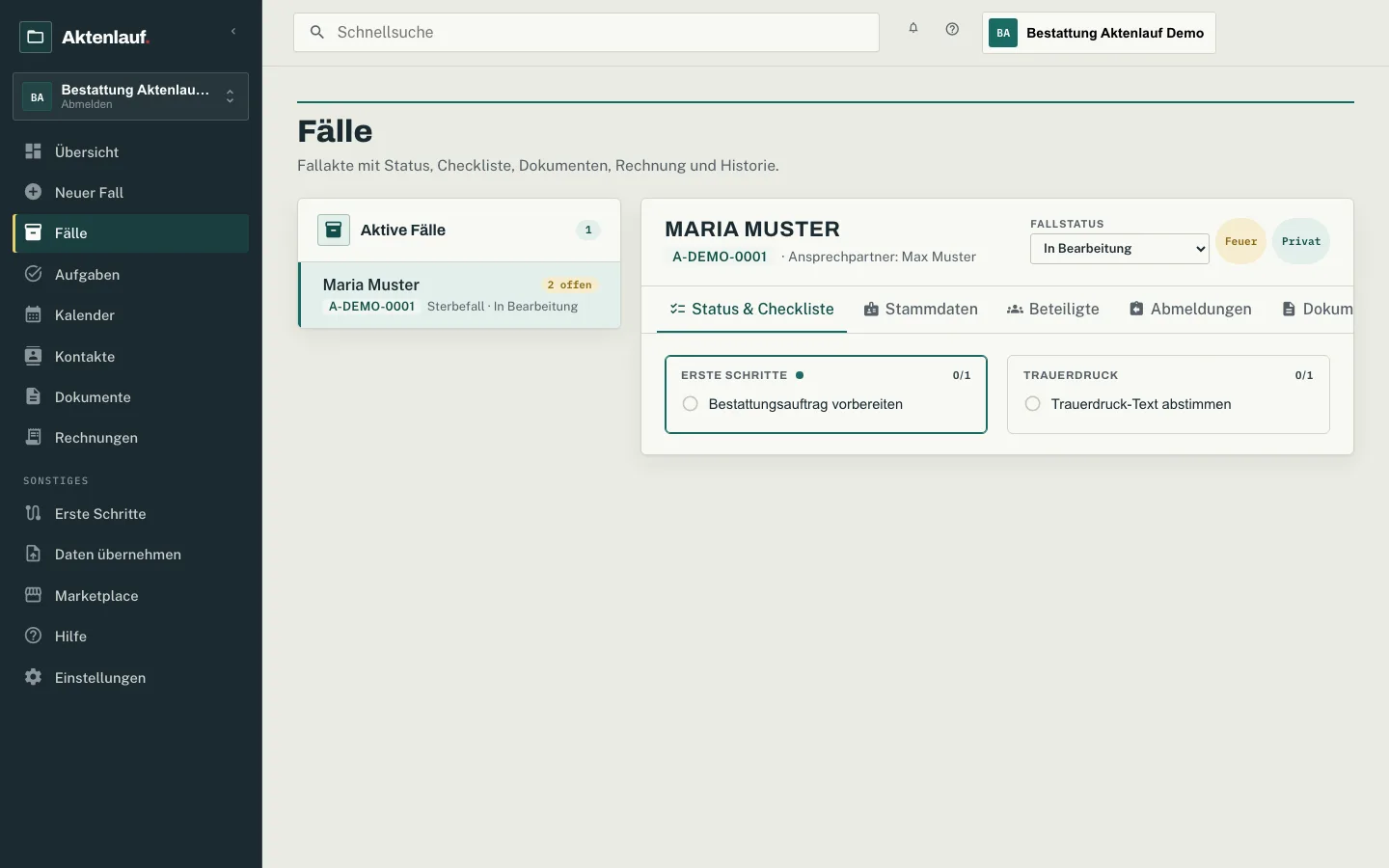Image resolution: width=1389 pixels, height=868 pixels.
Task: Switch to the Abmeldungen tab
Action: (x=1190, y=309)
